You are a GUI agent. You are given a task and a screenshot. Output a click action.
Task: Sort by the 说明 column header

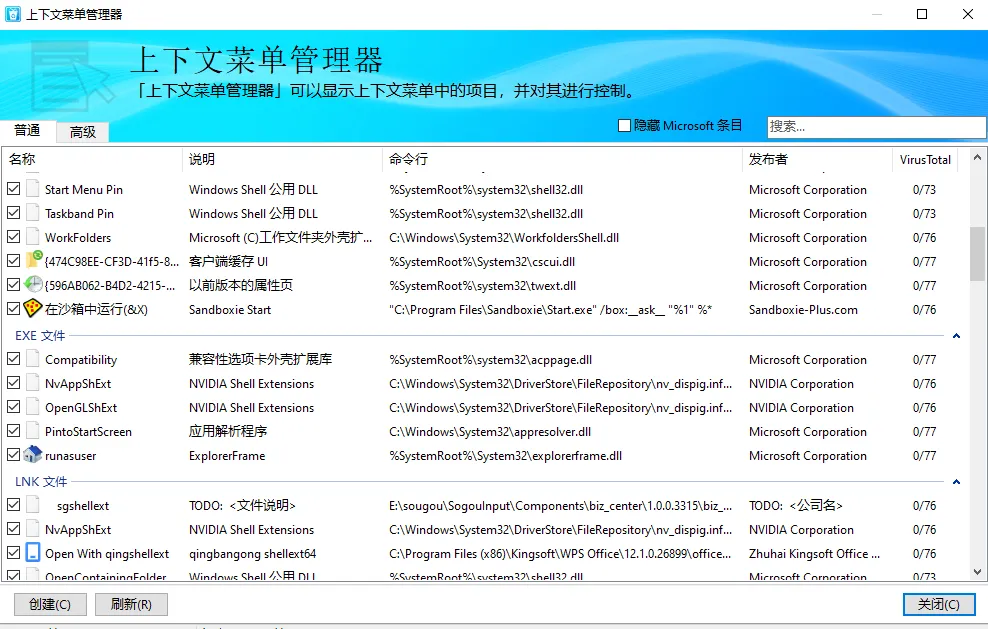(282, 159)
